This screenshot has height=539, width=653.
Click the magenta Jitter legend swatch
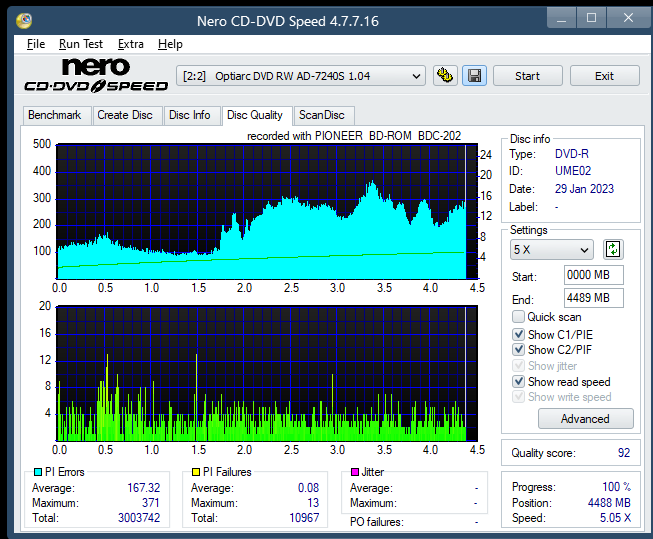[355, 472]
